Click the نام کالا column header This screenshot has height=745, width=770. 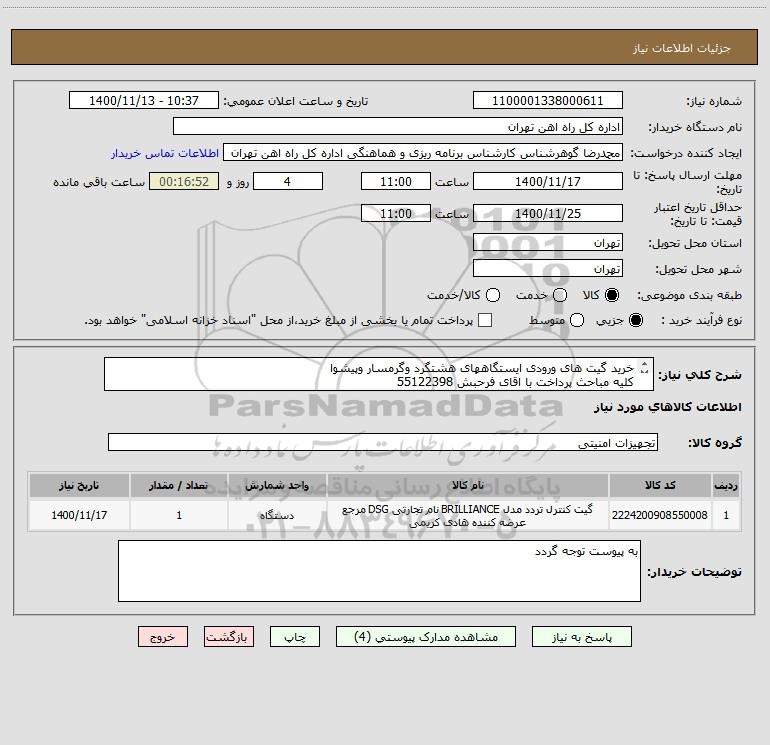click(x=468, y=486)
